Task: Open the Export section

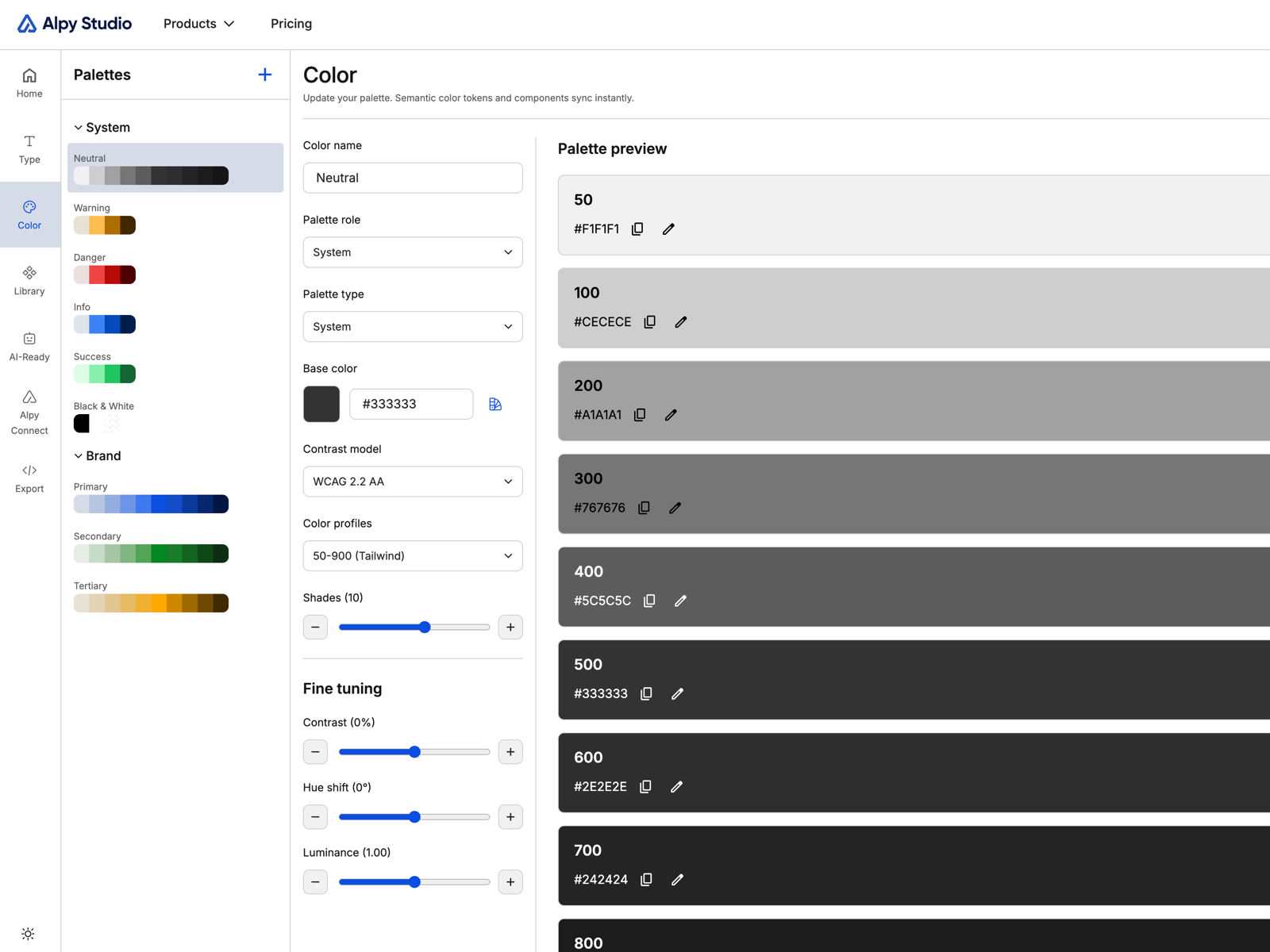Action: pyautogui.click(x=29, y=478)
